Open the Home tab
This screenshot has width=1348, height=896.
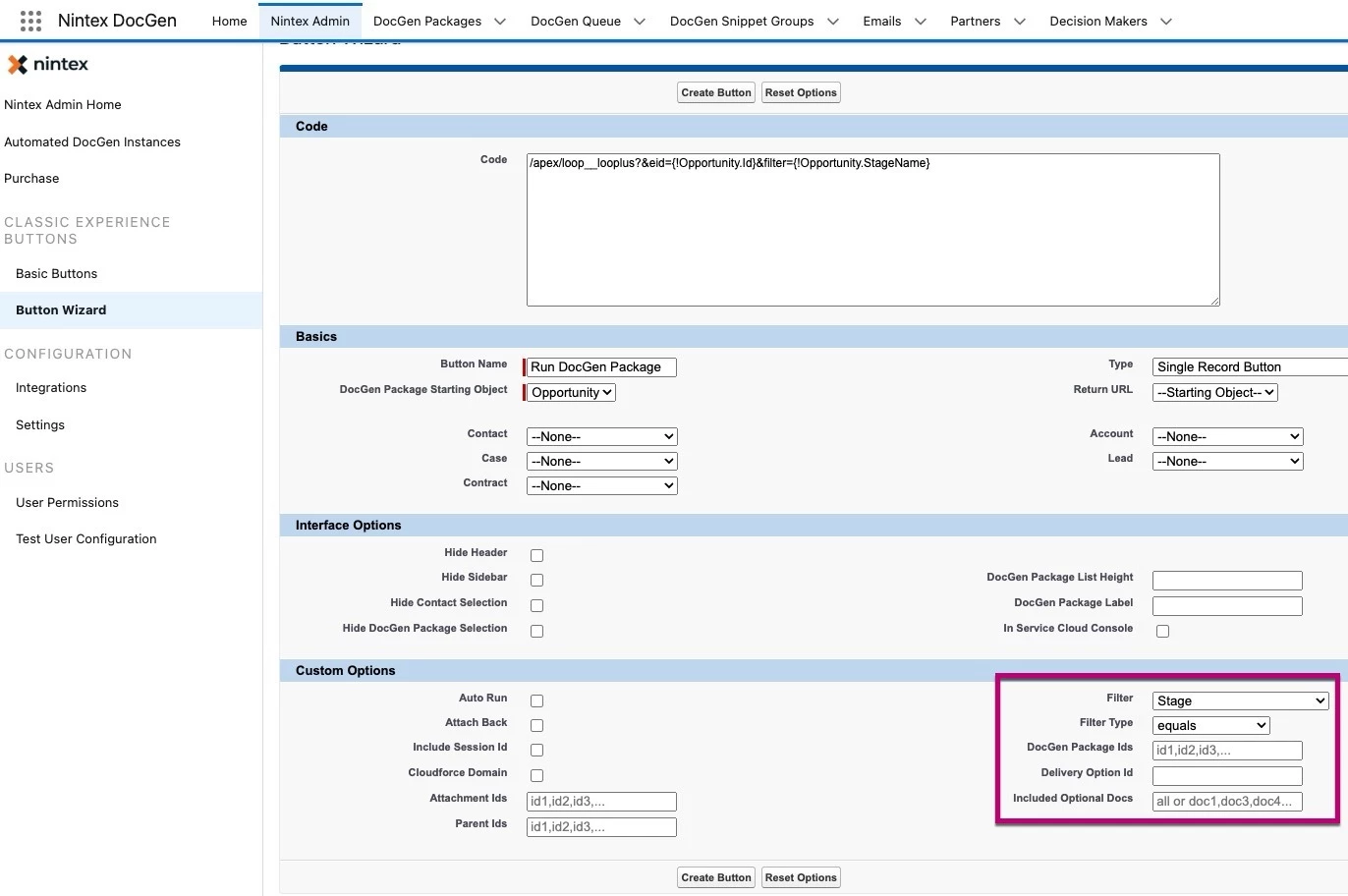229,21
